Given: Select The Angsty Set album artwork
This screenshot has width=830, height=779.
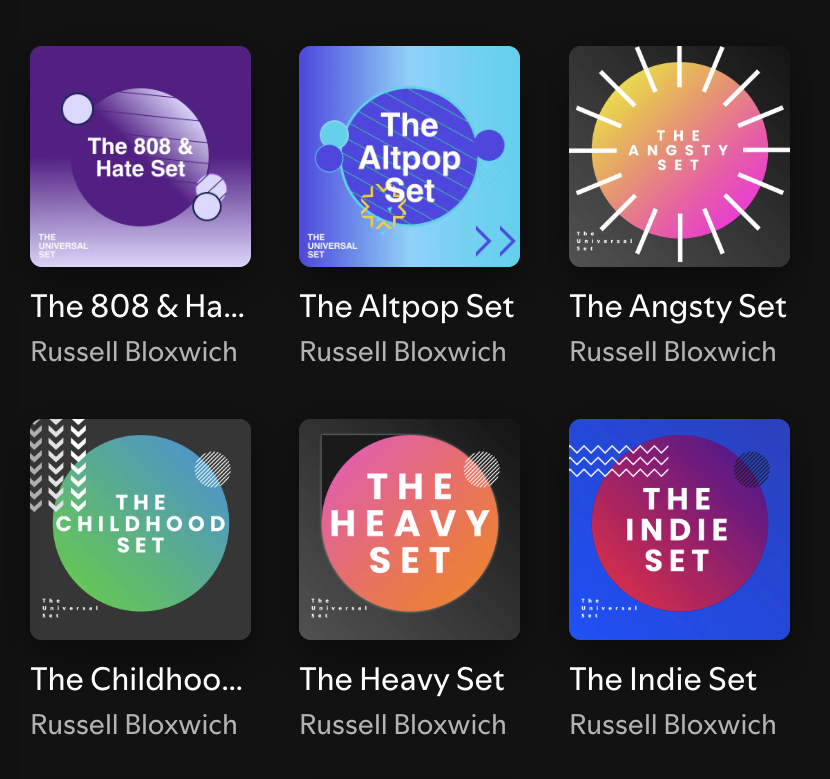Looking at the screenshot, I should coord(679,156).
